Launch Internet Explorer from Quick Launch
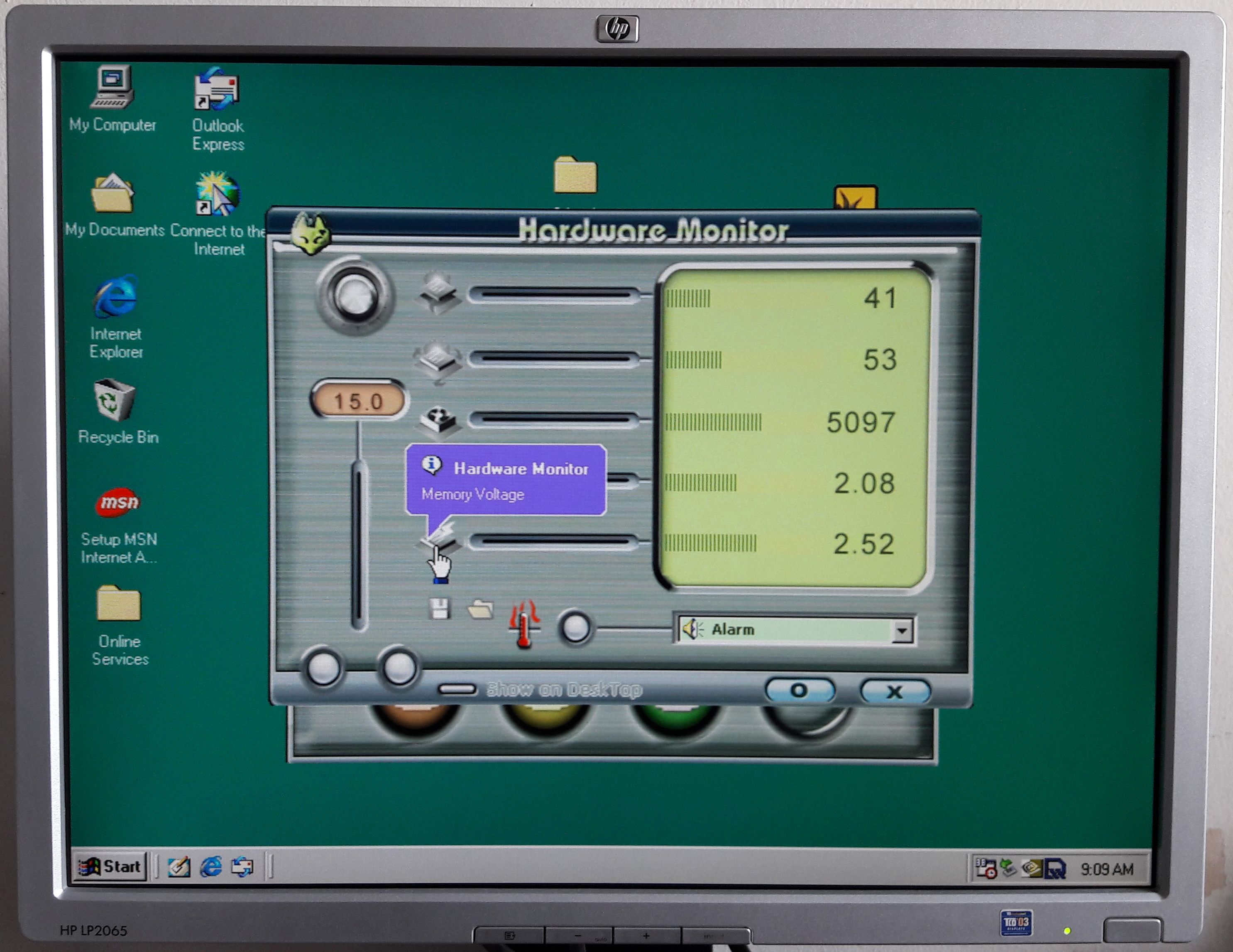1233x952 pixels. 211,867
